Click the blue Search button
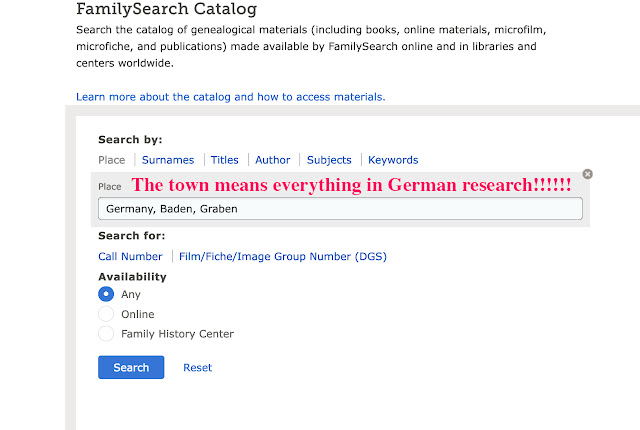This screenshot has width=640, height=430. point(131,367)
